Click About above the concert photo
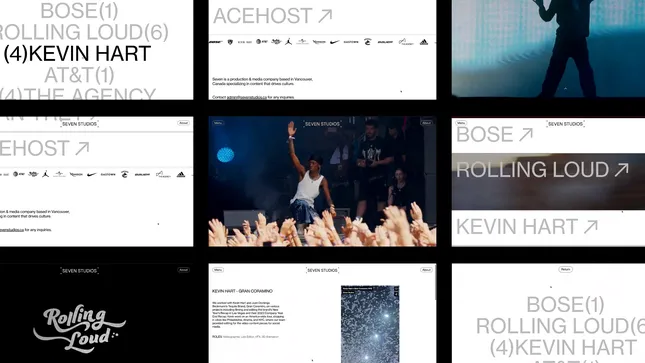The width and height of the screenshot is (645, 363). [426, 123]
